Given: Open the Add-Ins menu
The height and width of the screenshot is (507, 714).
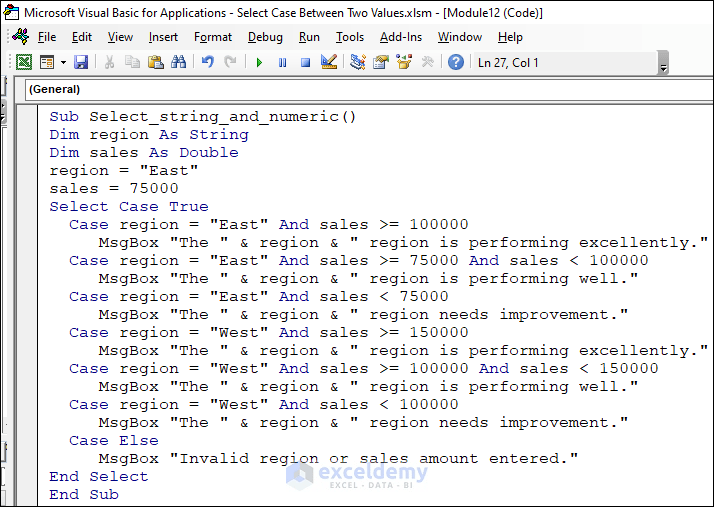Looking at the screenshot, I should tap(401, 37).
